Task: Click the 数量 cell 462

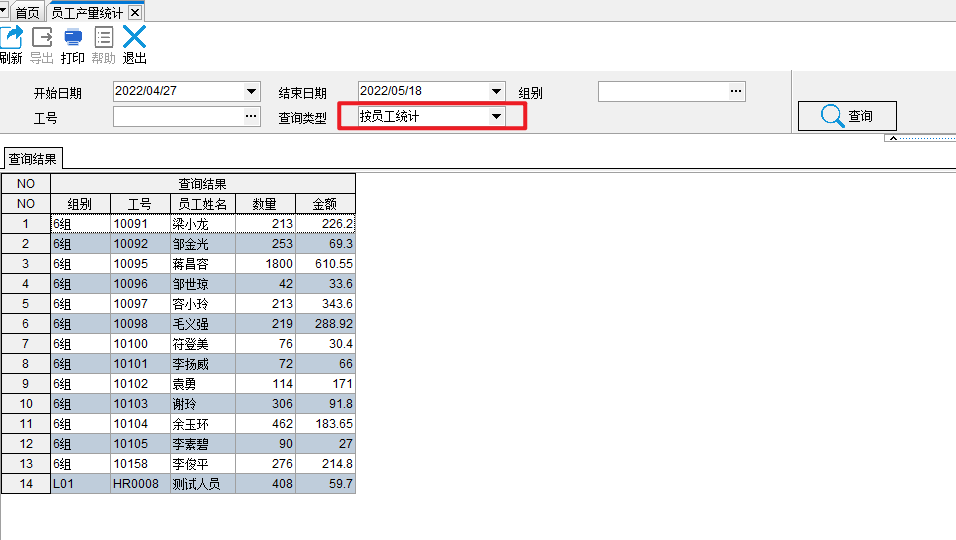Action: pos(265,424)
